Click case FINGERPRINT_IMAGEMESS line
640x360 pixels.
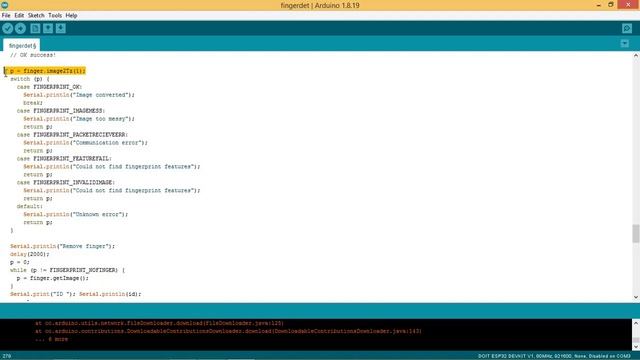[61, 111]
